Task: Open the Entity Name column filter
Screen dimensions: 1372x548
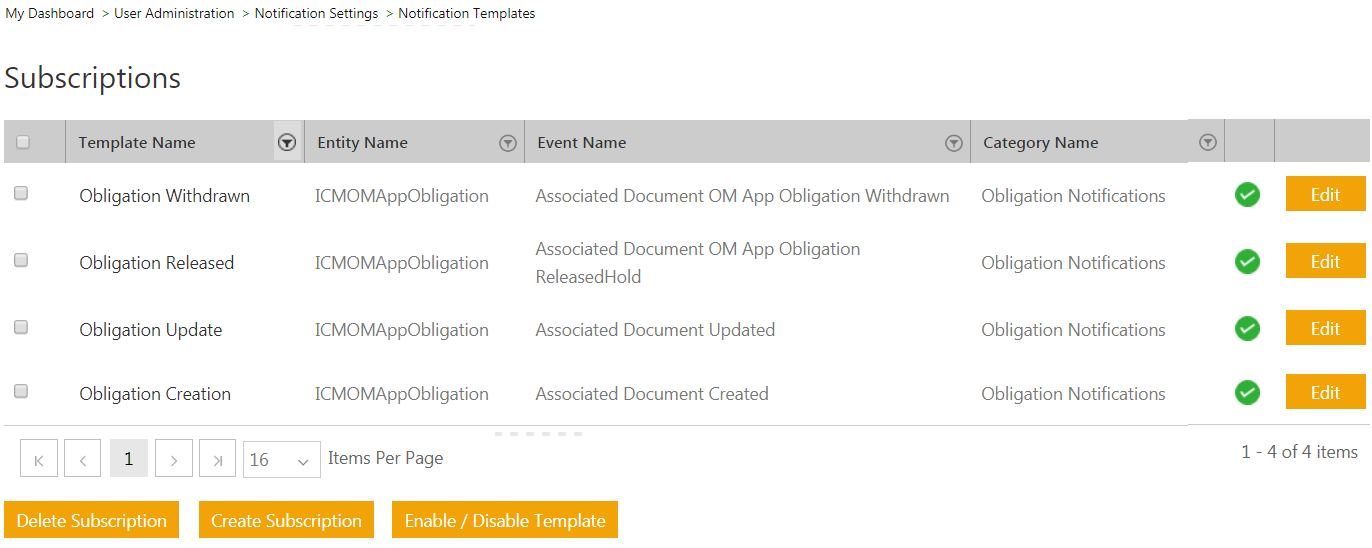Action: 507,143
